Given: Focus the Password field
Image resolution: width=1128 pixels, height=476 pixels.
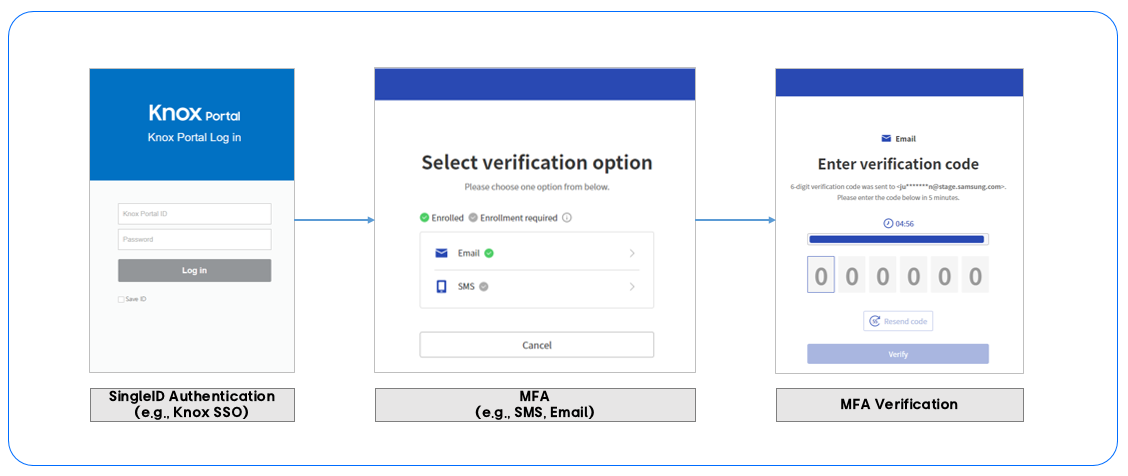Looking at the screenshot, I should pos(194,239).
